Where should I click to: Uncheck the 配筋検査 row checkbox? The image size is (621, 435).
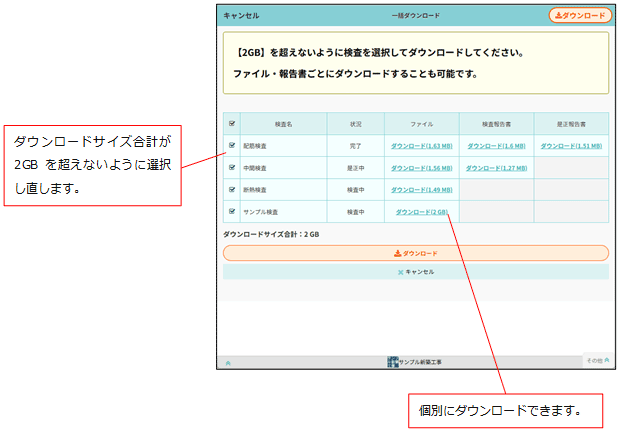coord(232,145)
